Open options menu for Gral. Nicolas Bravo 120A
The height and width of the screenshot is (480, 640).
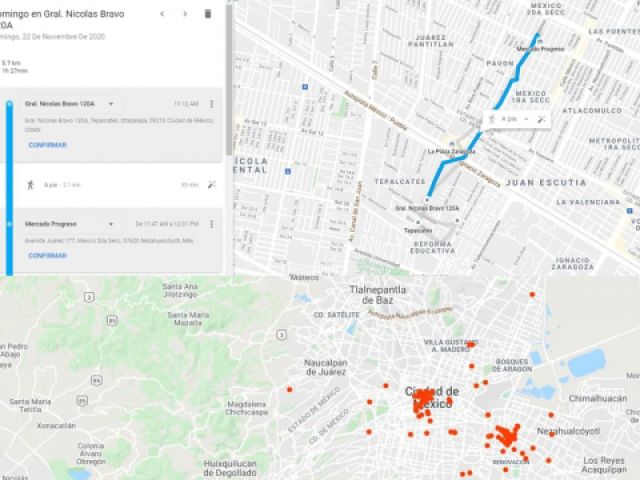212,103
